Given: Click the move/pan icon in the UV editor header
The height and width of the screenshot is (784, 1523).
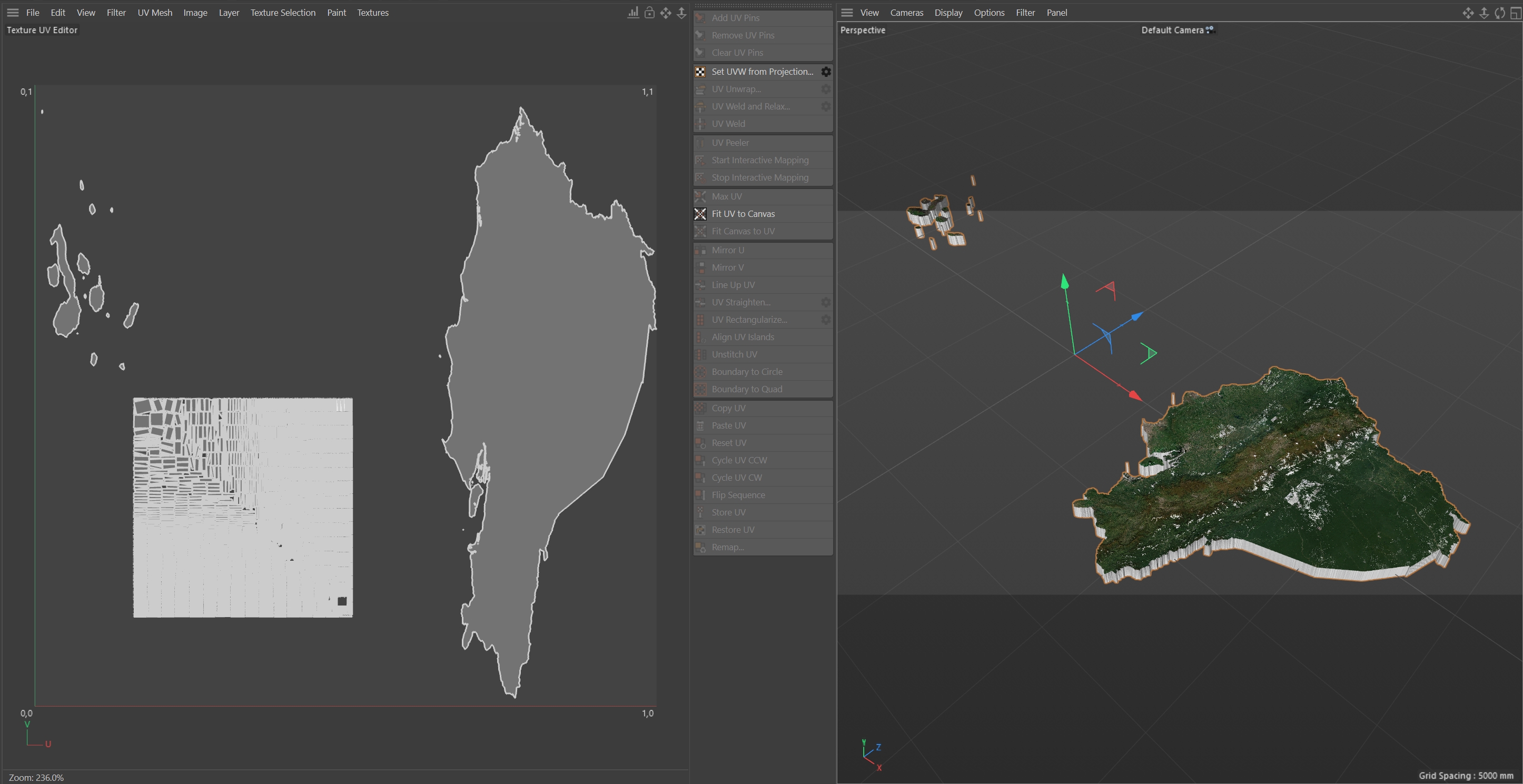Looking at the screenshot, I should point(666,13).
